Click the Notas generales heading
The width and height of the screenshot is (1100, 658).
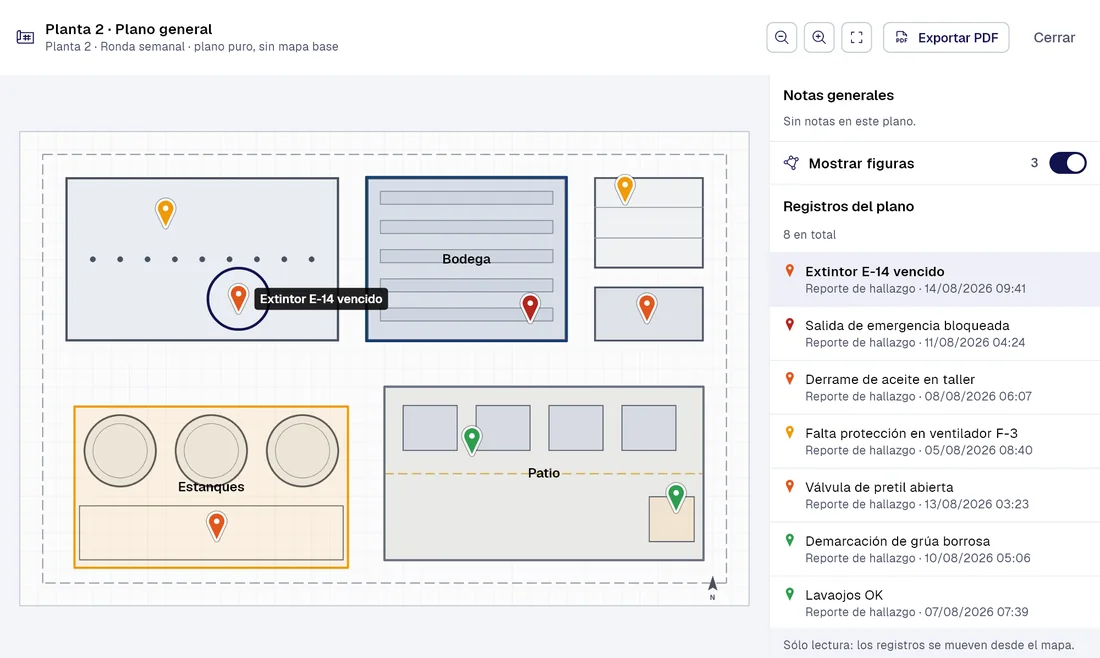click(838, 95)
